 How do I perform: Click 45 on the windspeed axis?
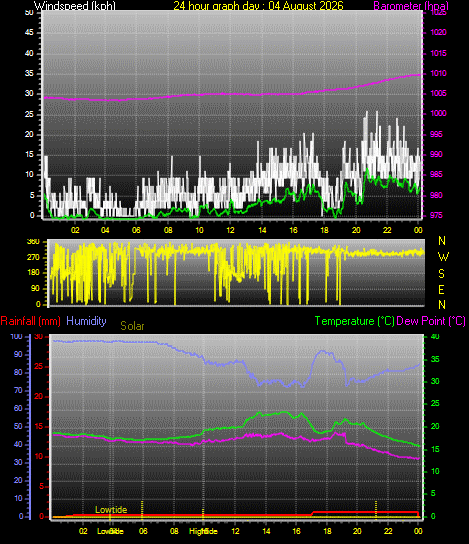pyautogui.click(x=29, y=33)
